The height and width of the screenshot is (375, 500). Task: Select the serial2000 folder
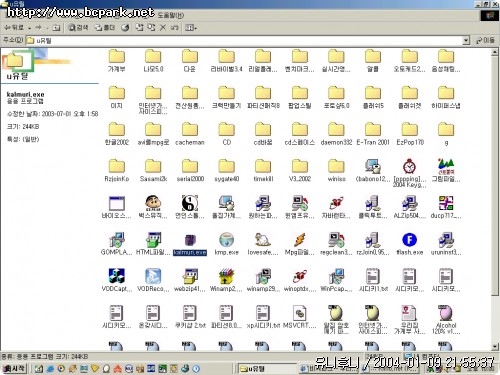coord(190,166)
